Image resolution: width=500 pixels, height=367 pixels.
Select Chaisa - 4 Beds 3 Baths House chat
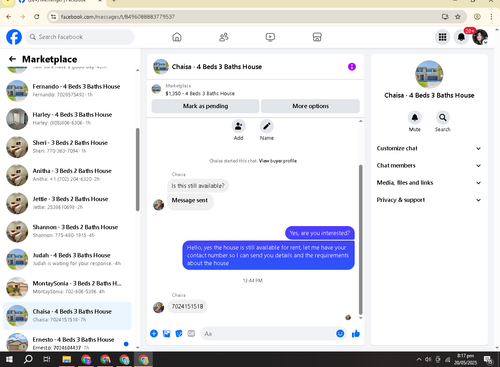click(67, 315)
